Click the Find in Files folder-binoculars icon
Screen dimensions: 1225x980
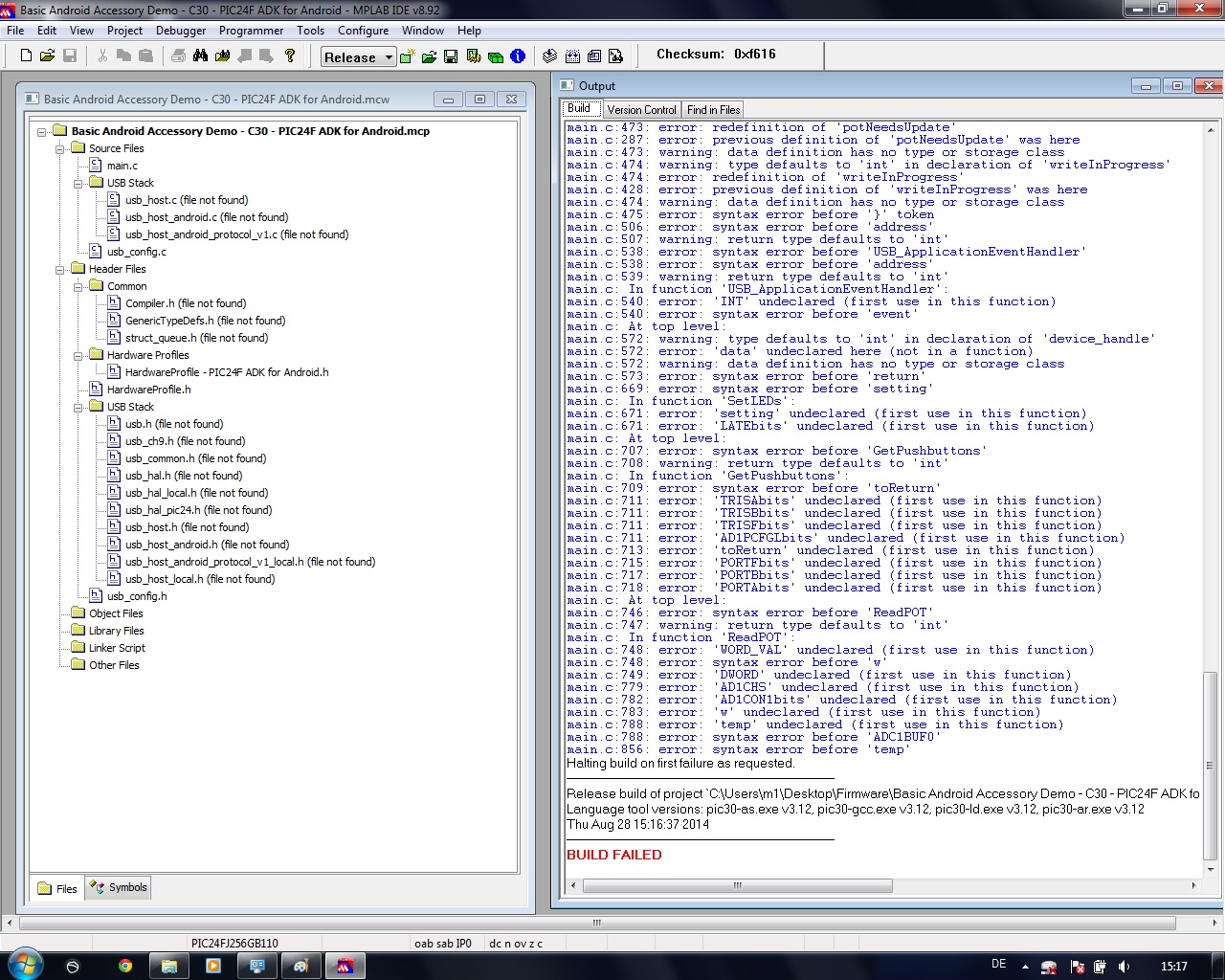222,56
